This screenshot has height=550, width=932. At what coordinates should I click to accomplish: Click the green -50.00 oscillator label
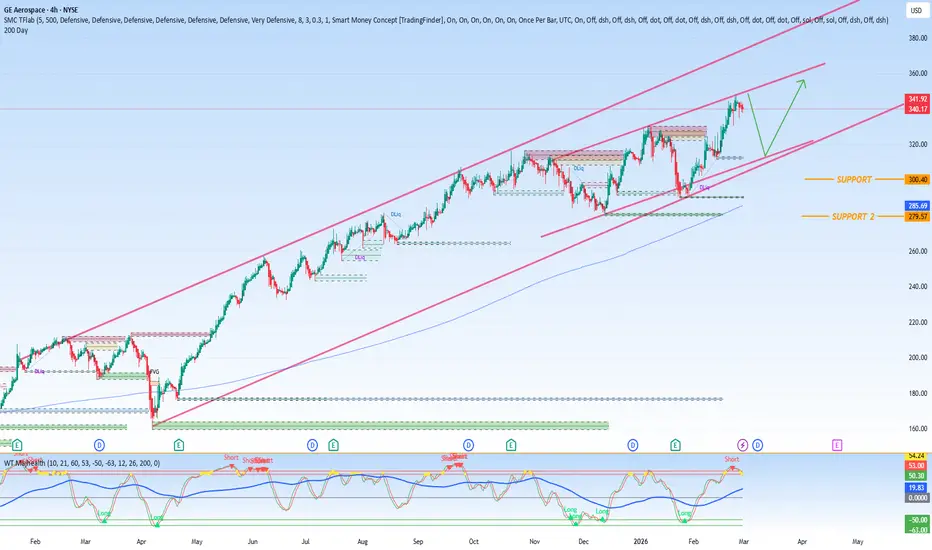pos(917,520)
